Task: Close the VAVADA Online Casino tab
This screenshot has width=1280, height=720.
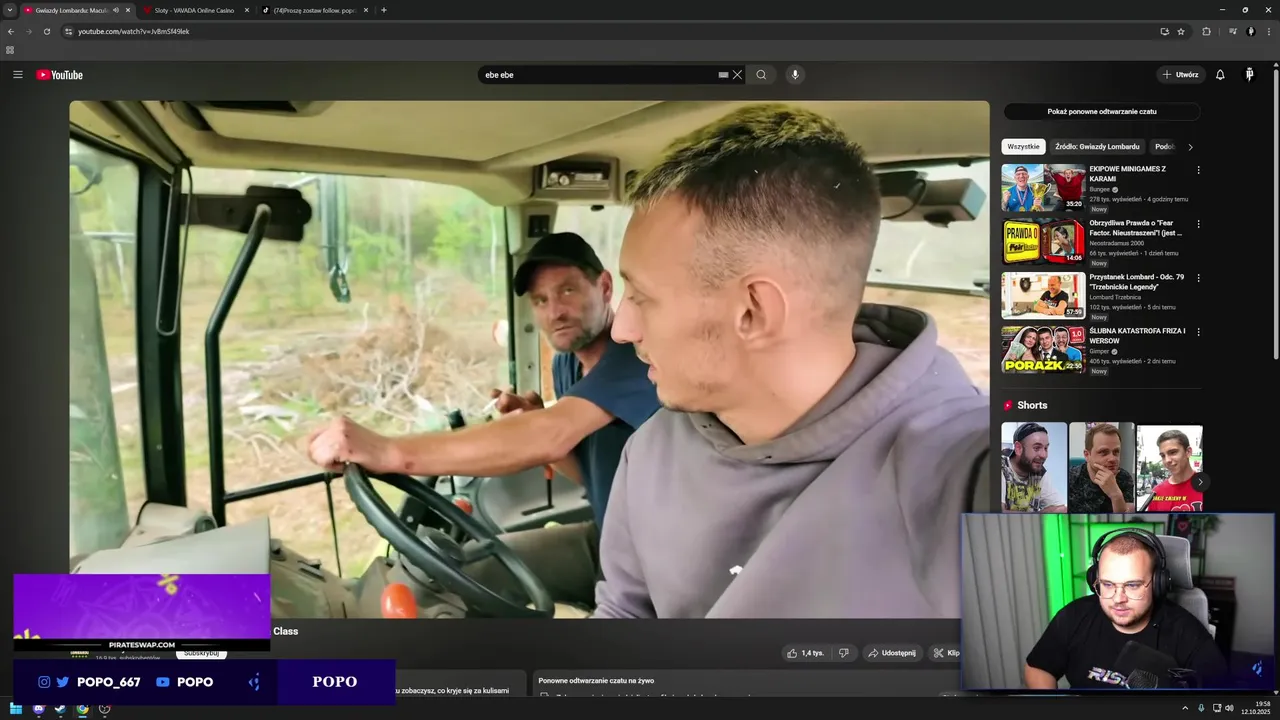Action: pos(247,10)
